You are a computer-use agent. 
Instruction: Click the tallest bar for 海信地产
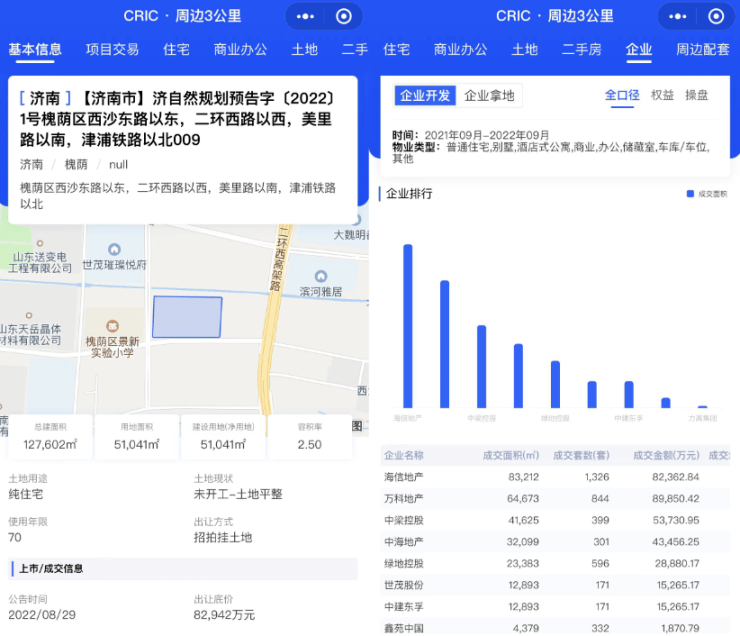click(408, 325)
